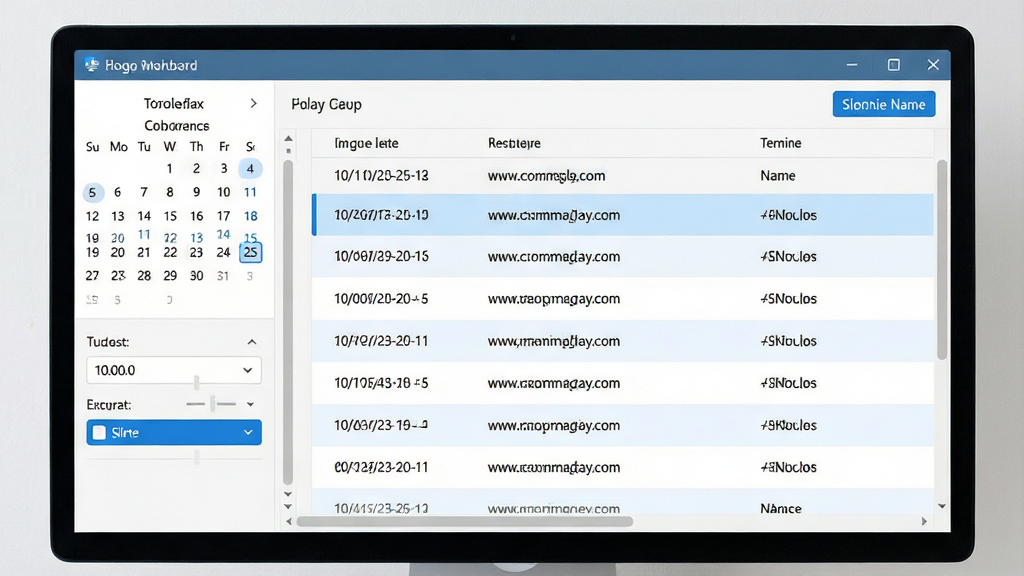Pick date 28 in the calendar
This screenshot has width=1024, height=576.
(144, 276)
